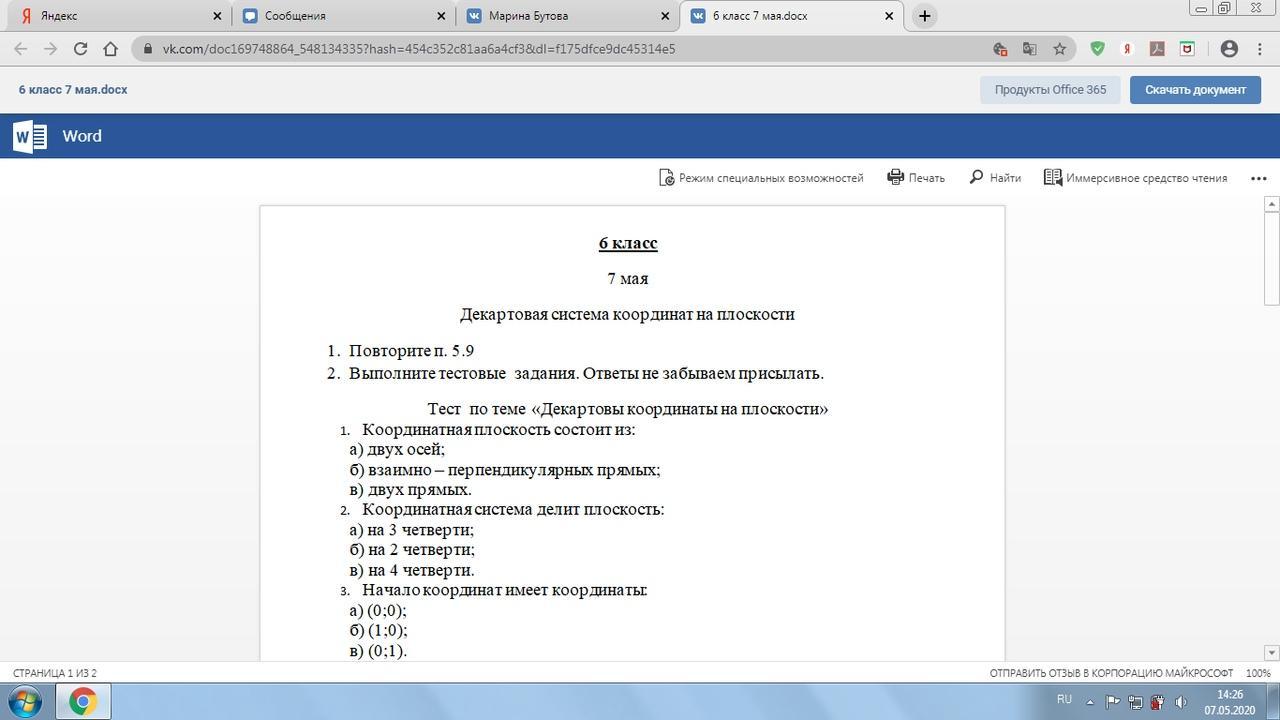Click answer а) двух осей;
The height and width of the screenshot is (720, 1280).
click(x=397, y=449)
